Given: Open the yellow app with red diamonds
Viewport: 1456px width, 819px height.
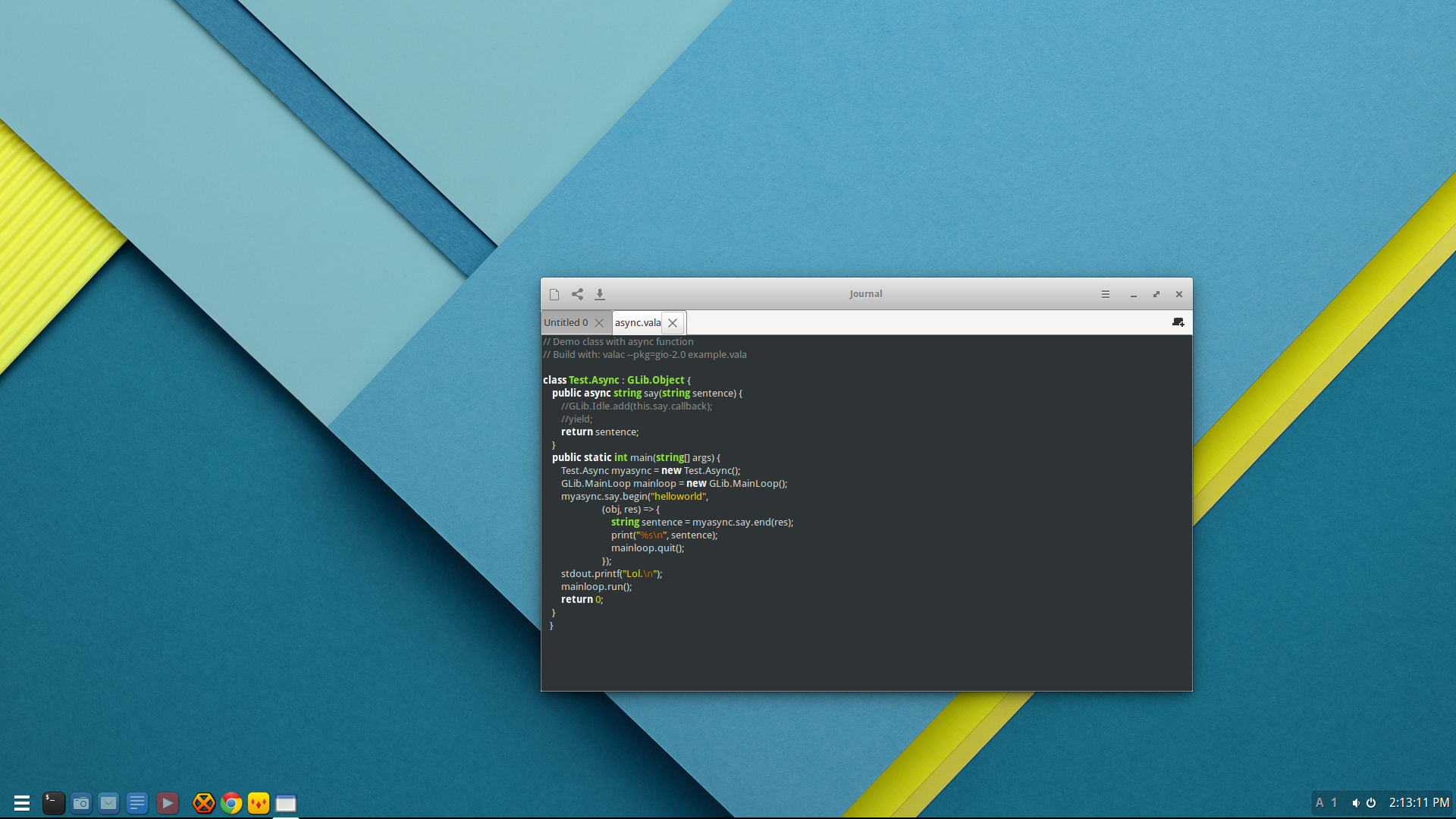Looking at the screenshot, I should [259, 803].
